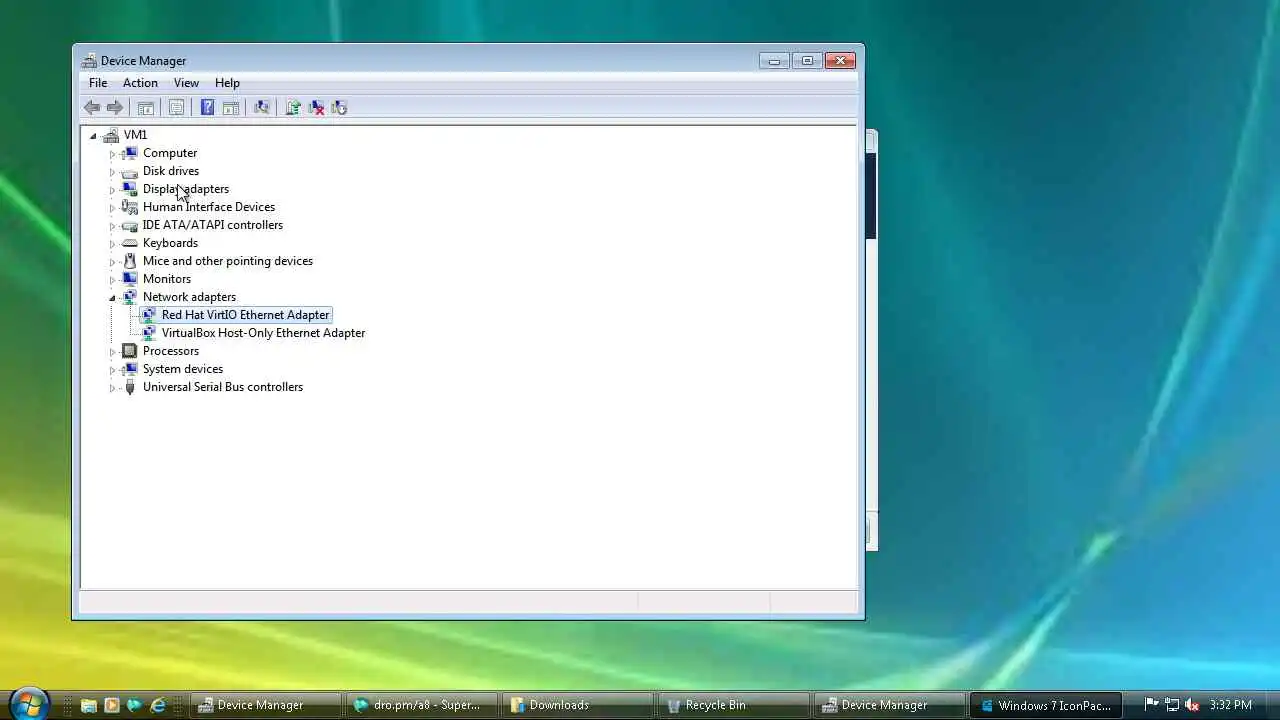Expand the Display adapters category
Screen dimensions: 1280x720
click(112, 189)
